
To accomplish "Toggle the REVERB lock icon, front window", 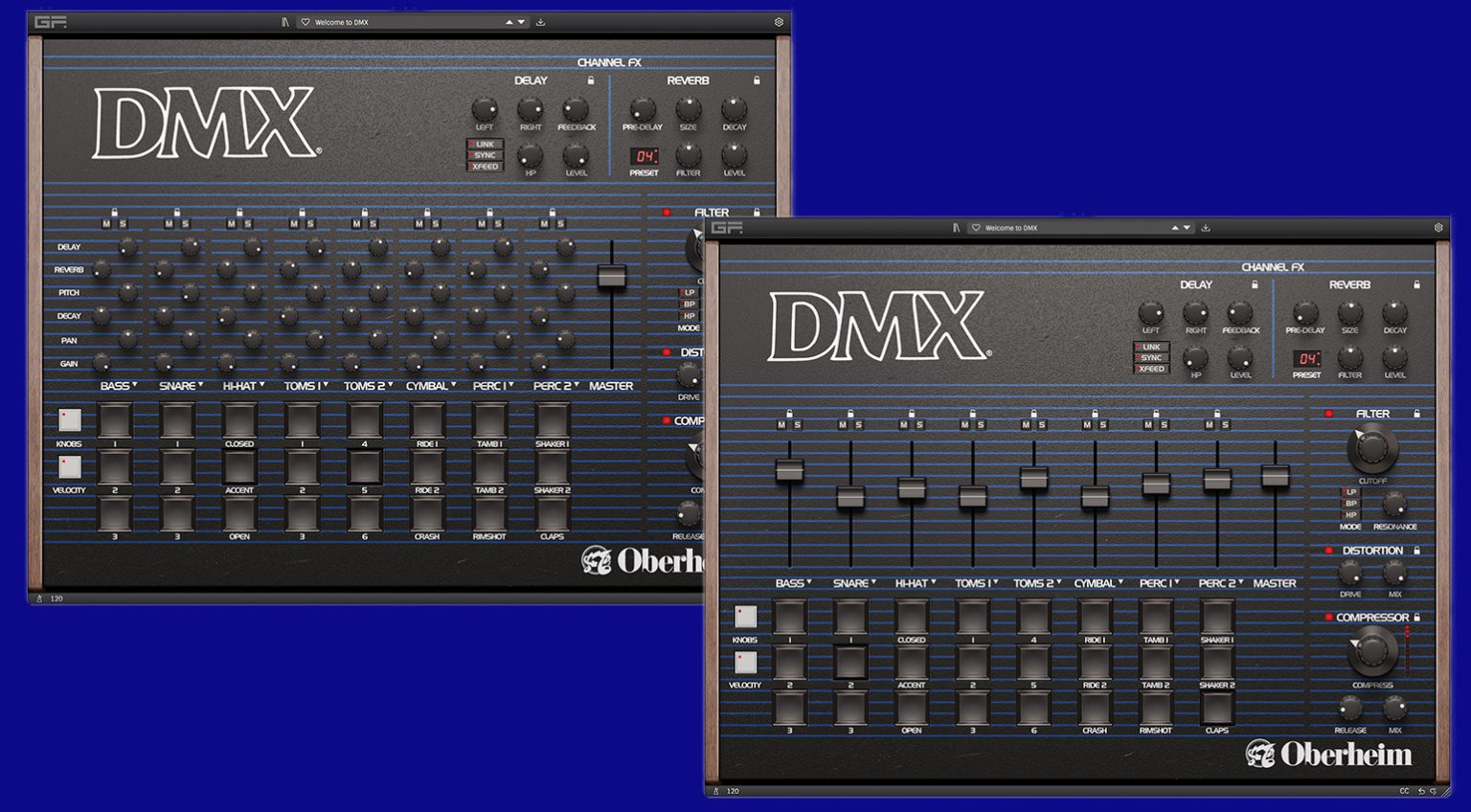I will [x=1416, y=284].
